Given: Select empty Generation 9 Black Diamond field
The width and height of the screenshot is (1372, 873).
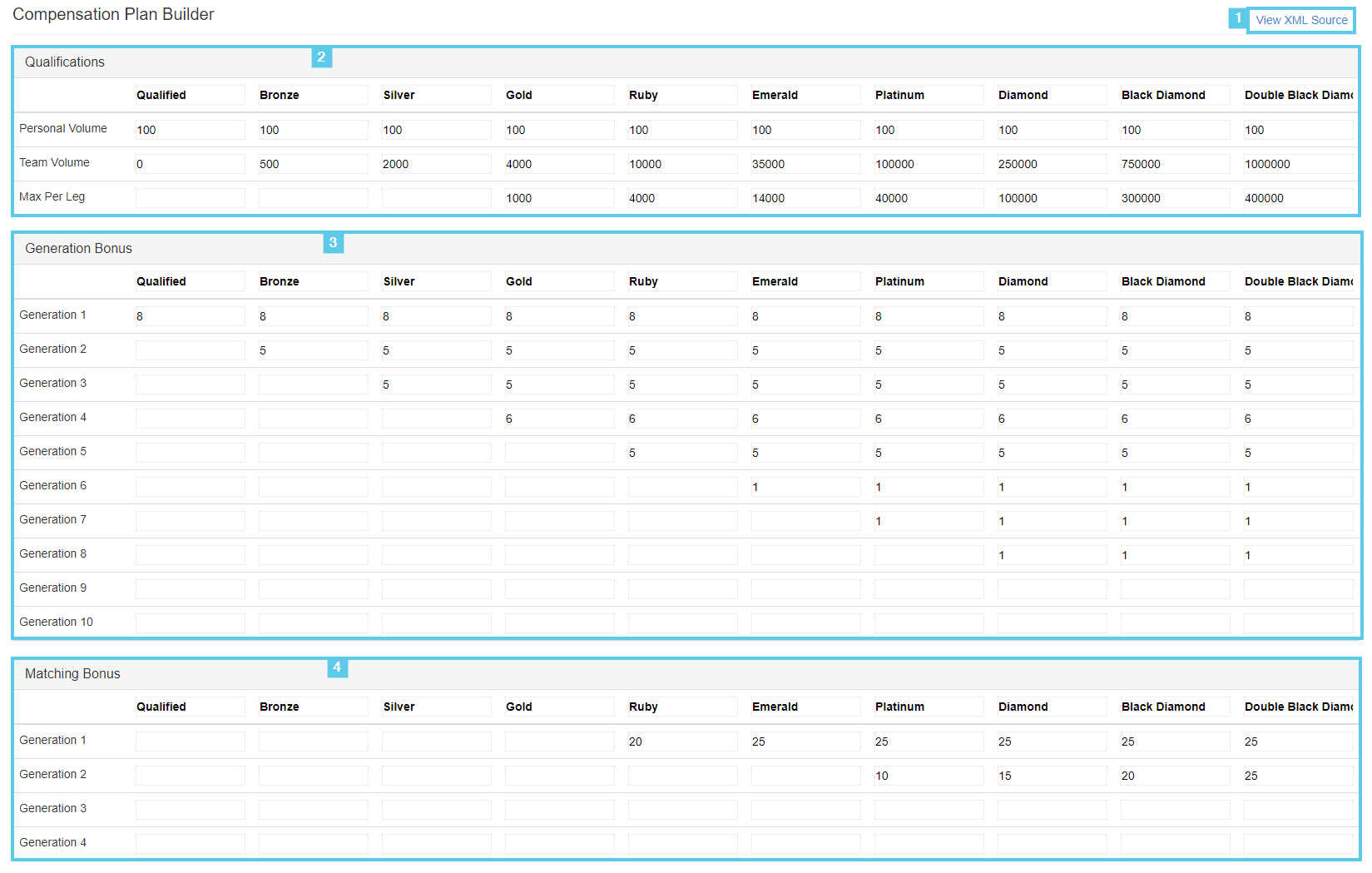Looking at the screenshot, I should [1176, 589].
